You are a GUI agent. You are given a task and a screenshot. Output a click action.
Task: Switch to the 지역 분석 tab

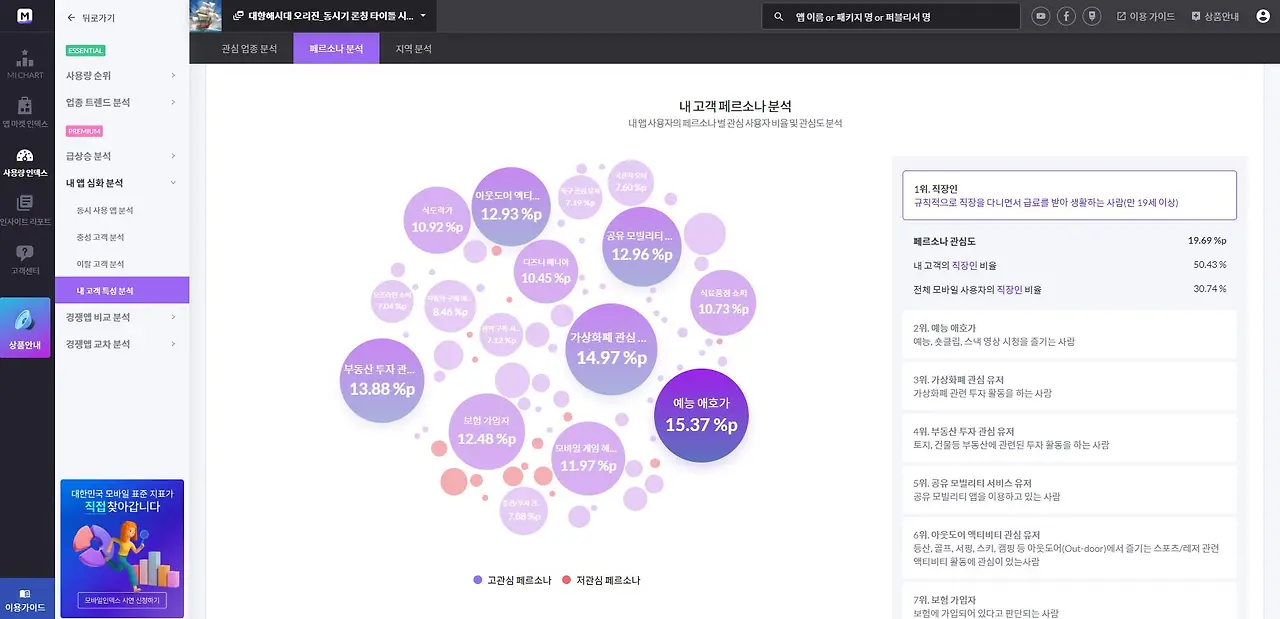pyautogui.click(x=413, y=48)
